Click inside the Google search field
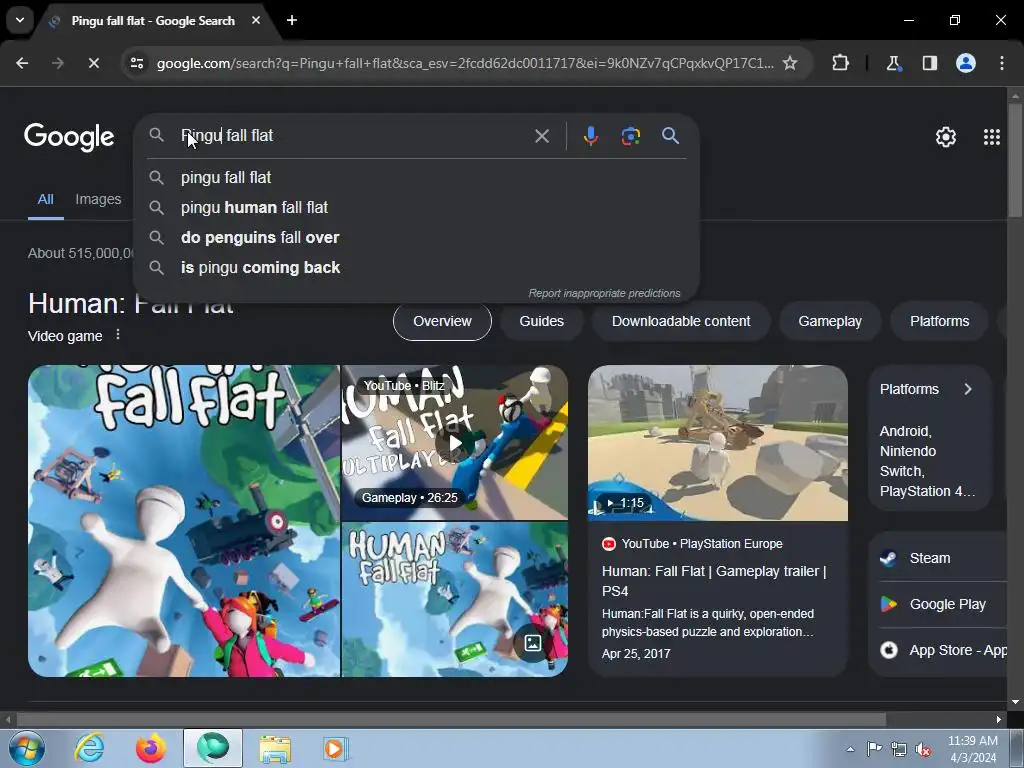Screen dimensions: 1024x768 pyautogui.click(x=353, y=136)
